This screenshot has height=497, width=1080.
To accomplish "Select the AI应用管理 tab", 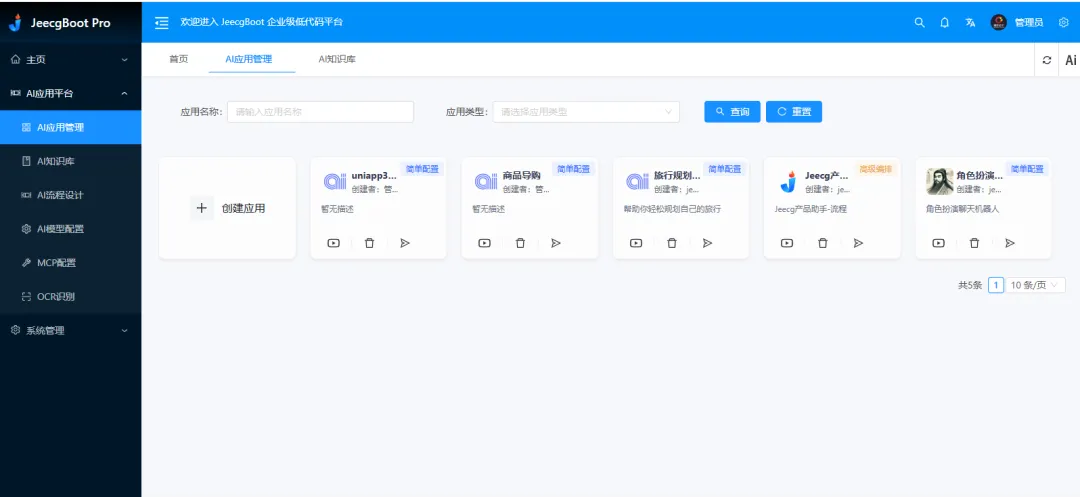I will (249, 59).
